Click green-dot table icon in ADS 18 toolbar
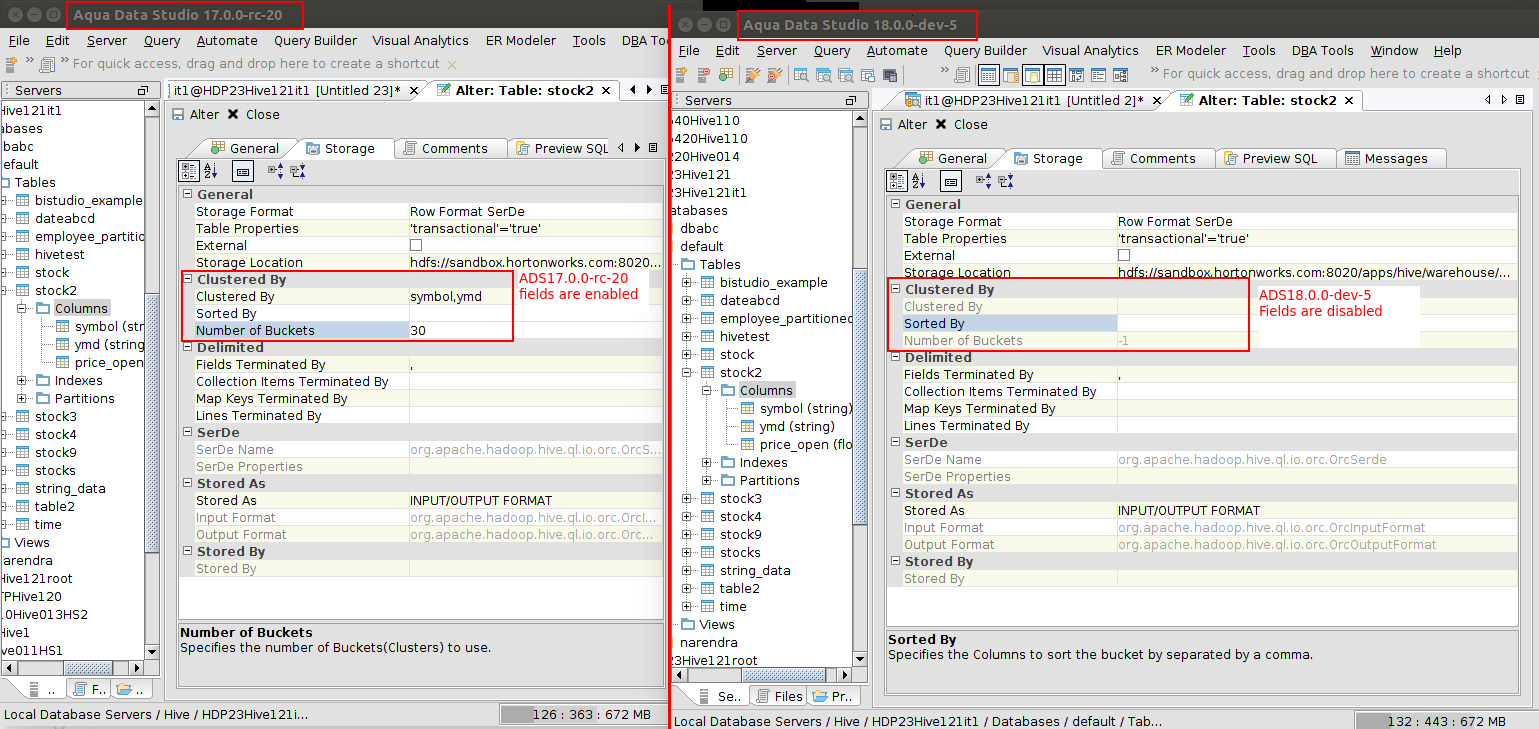This screenshot has width=1539, height=729. pos(726,75)
